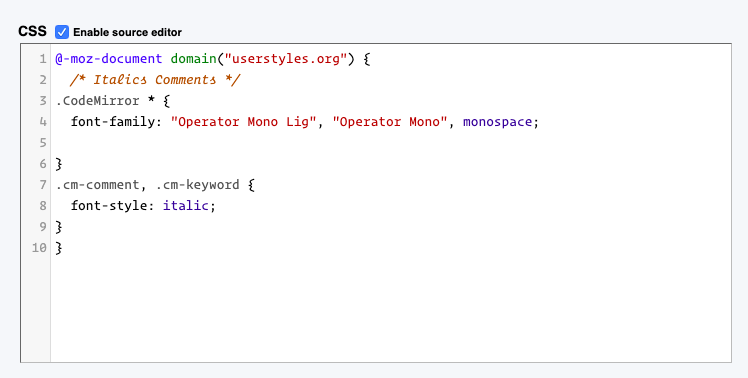
Task: Click the "userstyles.org" string
Action: pos(285,59)
